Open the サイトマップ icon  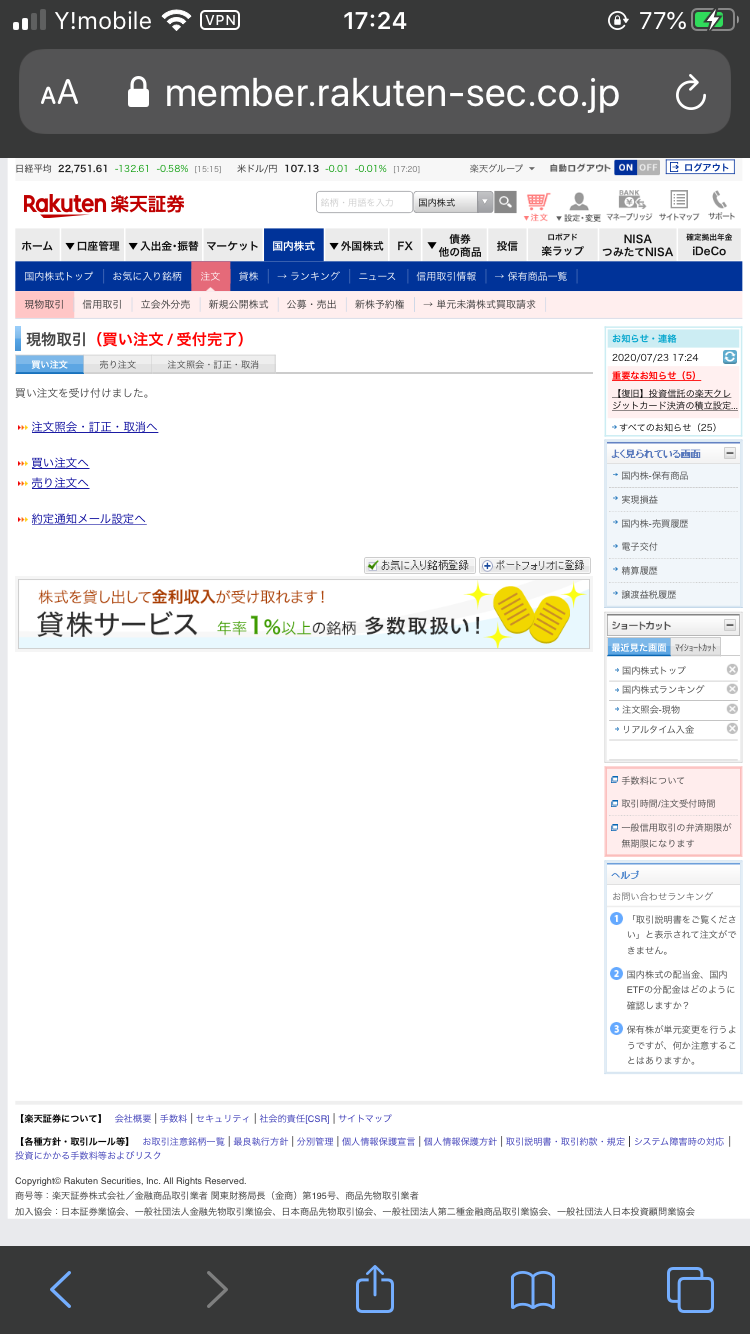pyautogui.click(x=679, y=206)
